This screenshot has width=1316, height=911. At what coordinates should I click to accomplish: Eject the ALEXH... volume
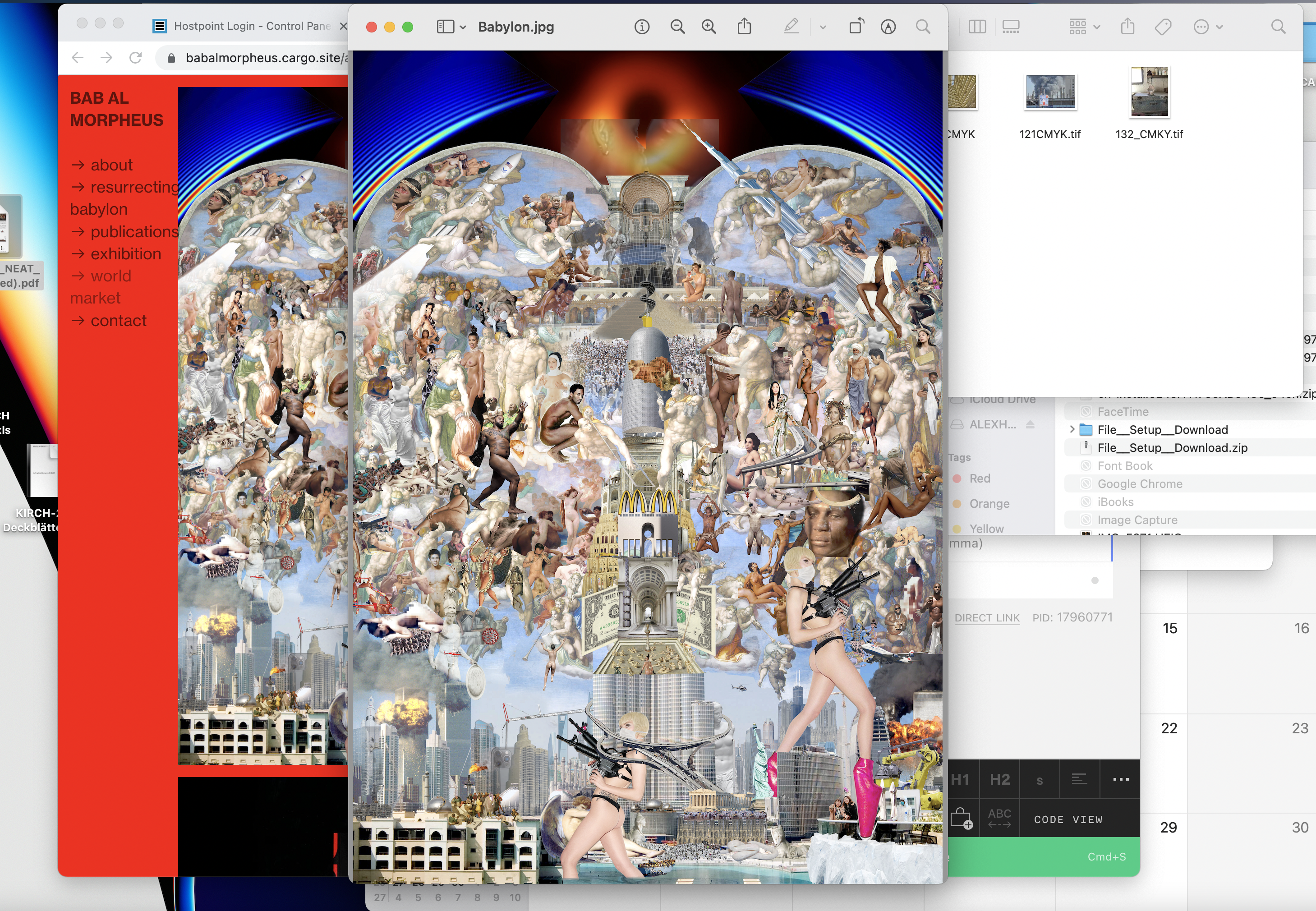pyautogui.click(x=1030, y=424)
